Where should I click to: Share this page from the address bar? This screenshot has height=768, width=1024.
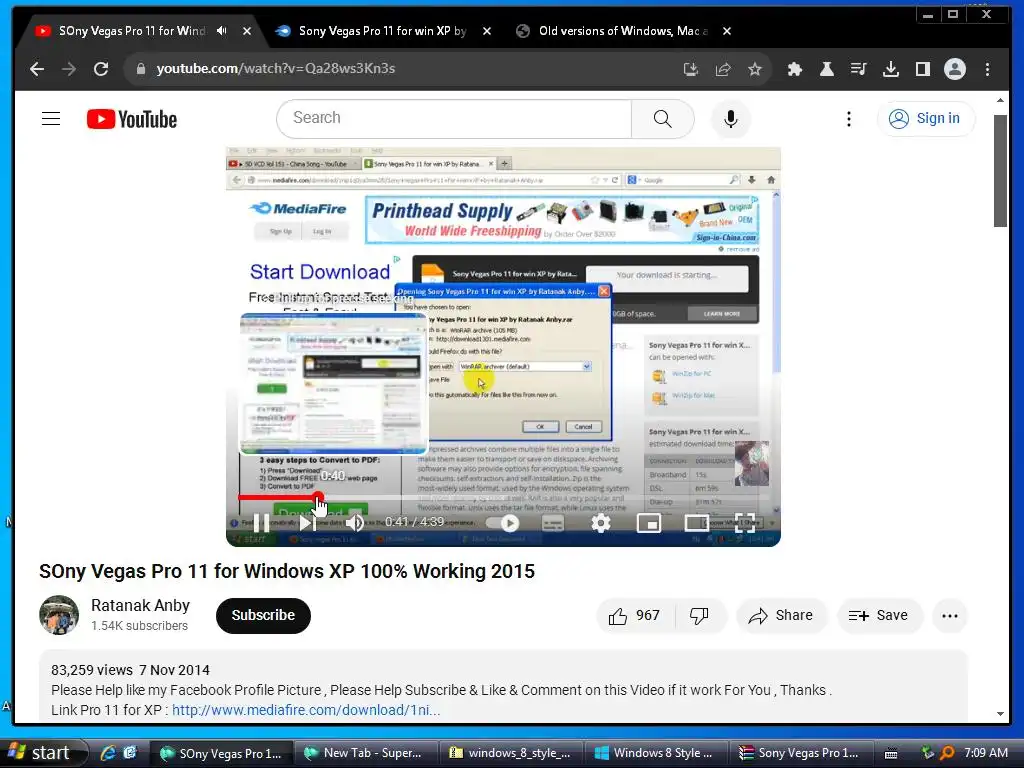pos(723,69)
